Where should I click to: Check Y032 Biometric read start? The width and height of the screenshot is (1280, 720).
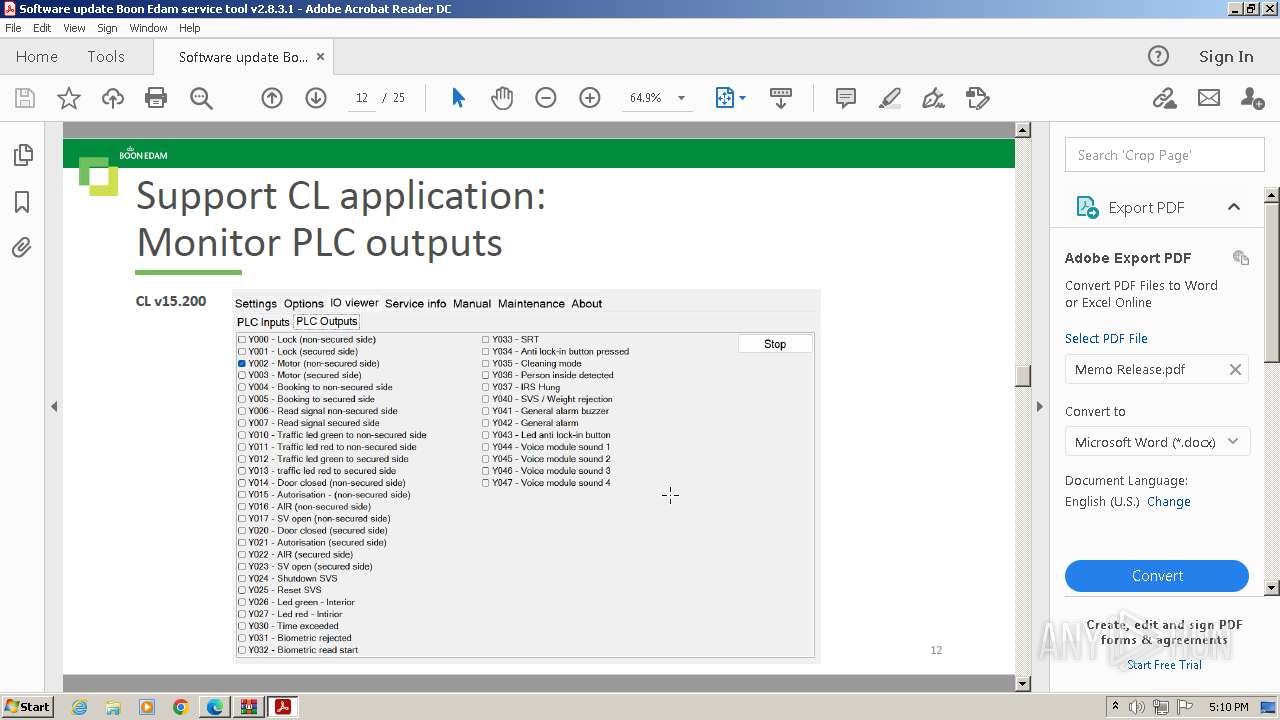(x=242, y=650)
